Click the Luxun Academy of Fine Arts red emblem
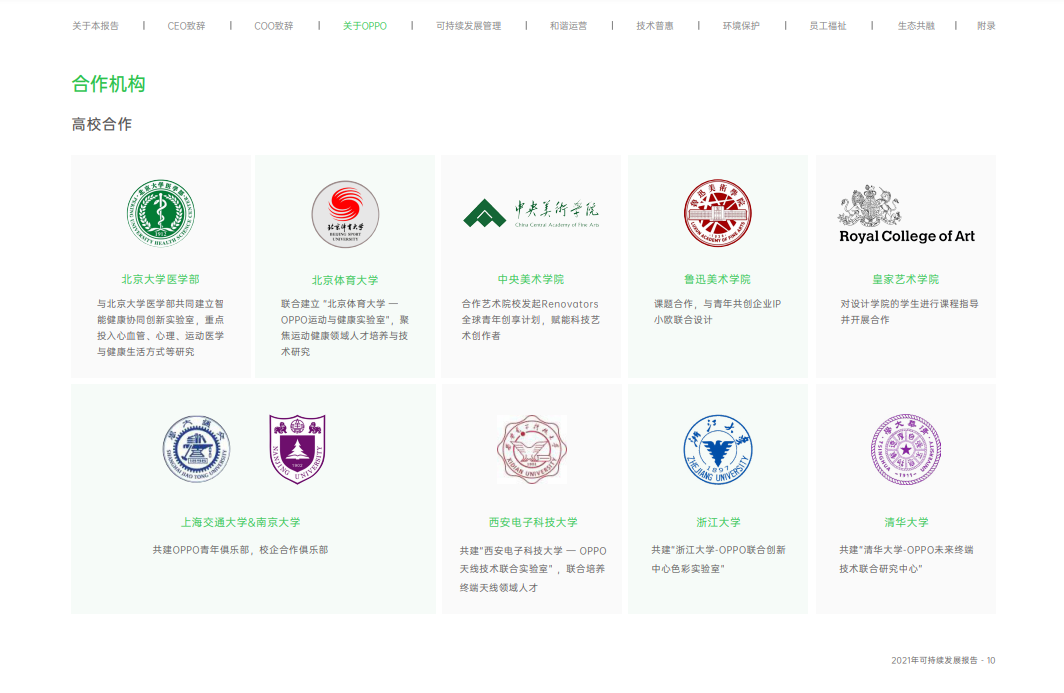 718,213
